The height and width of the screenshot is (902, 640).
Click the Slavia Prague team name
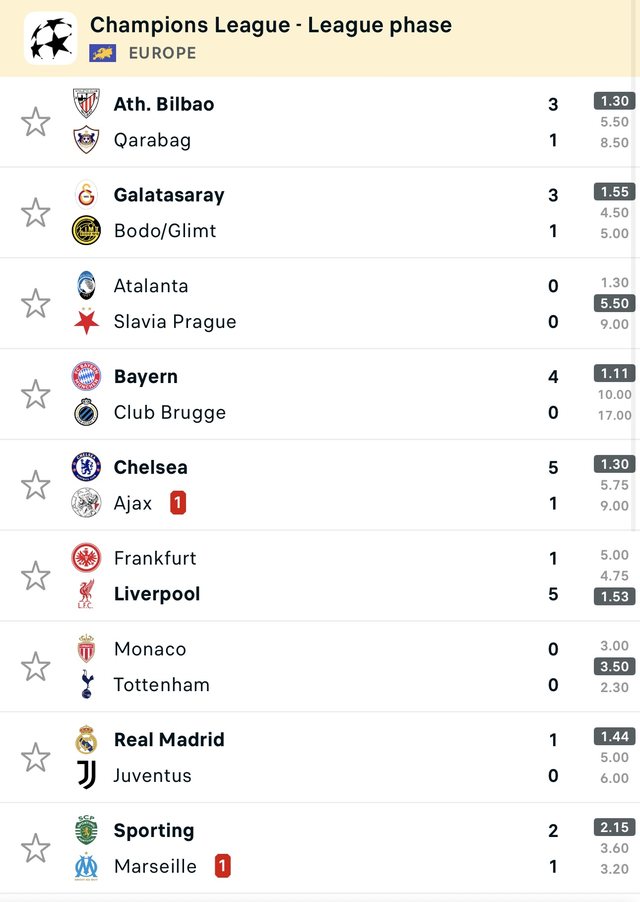click(x=175, y=322)
